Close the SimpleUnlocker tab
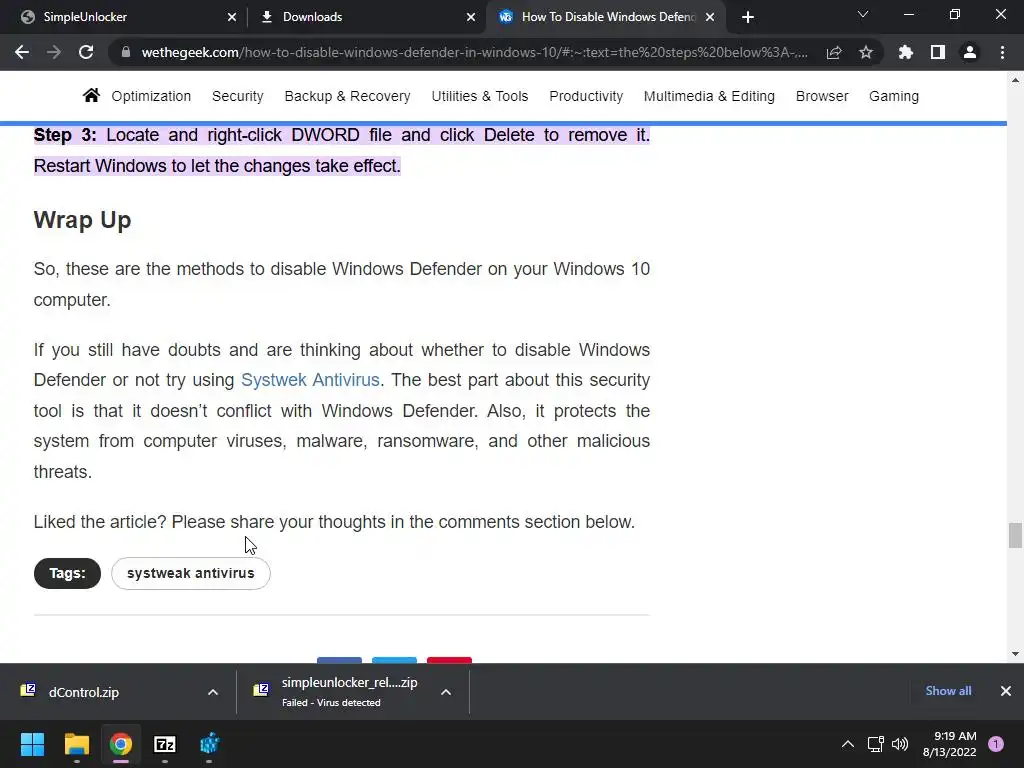 click(232, 17)
